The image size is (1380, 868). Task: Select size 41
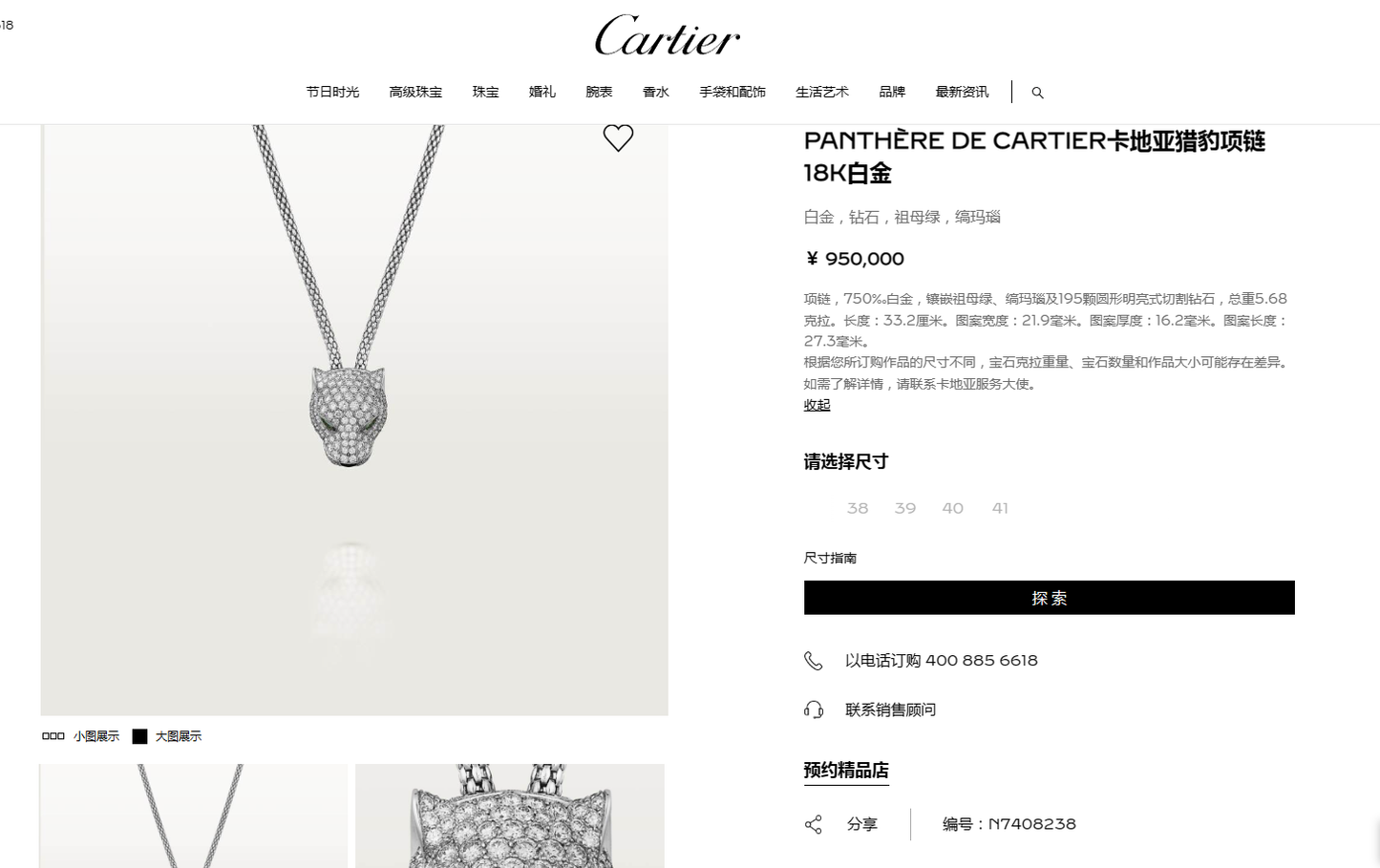coord(1000,508)
